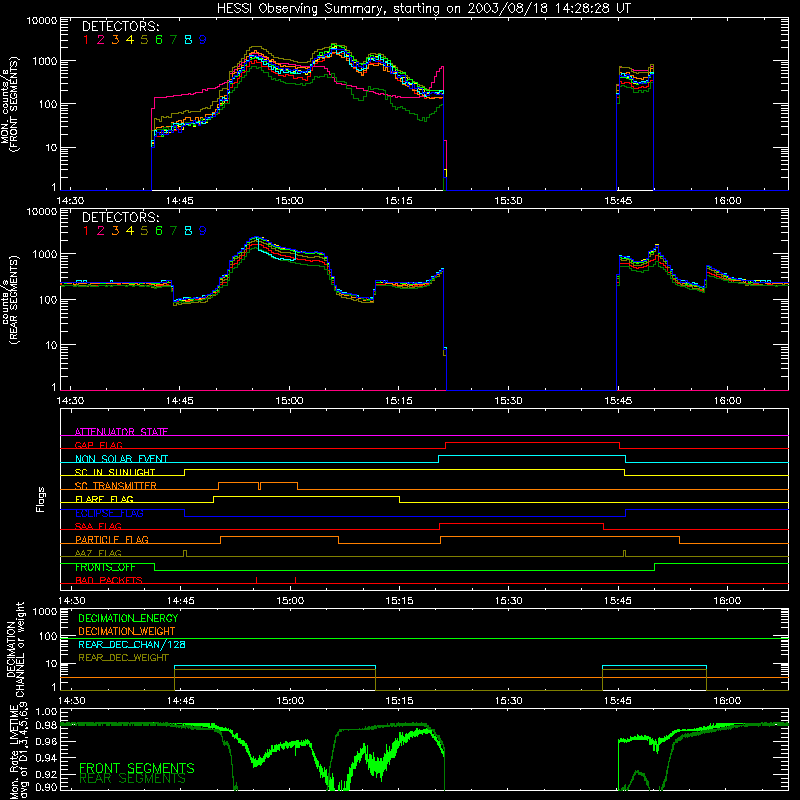Click 'DETECTORS:' label in the front segments plot

tap(120, 26)
